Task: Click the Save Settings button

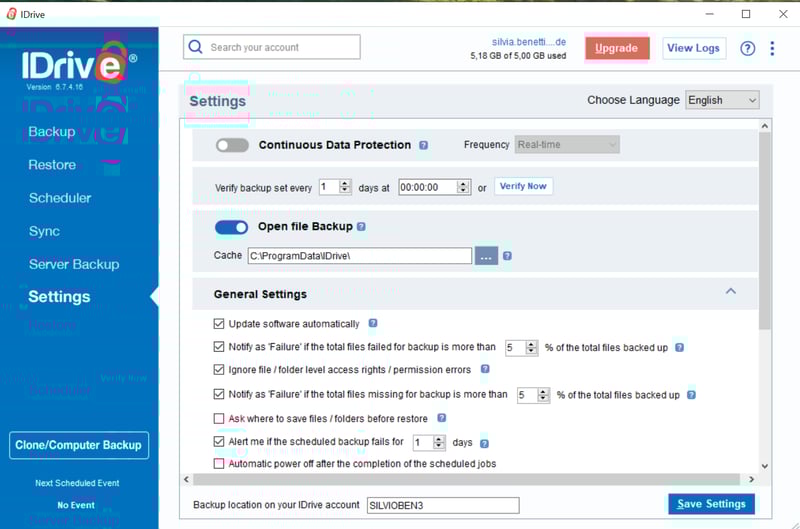Action: tap(711, 504)
